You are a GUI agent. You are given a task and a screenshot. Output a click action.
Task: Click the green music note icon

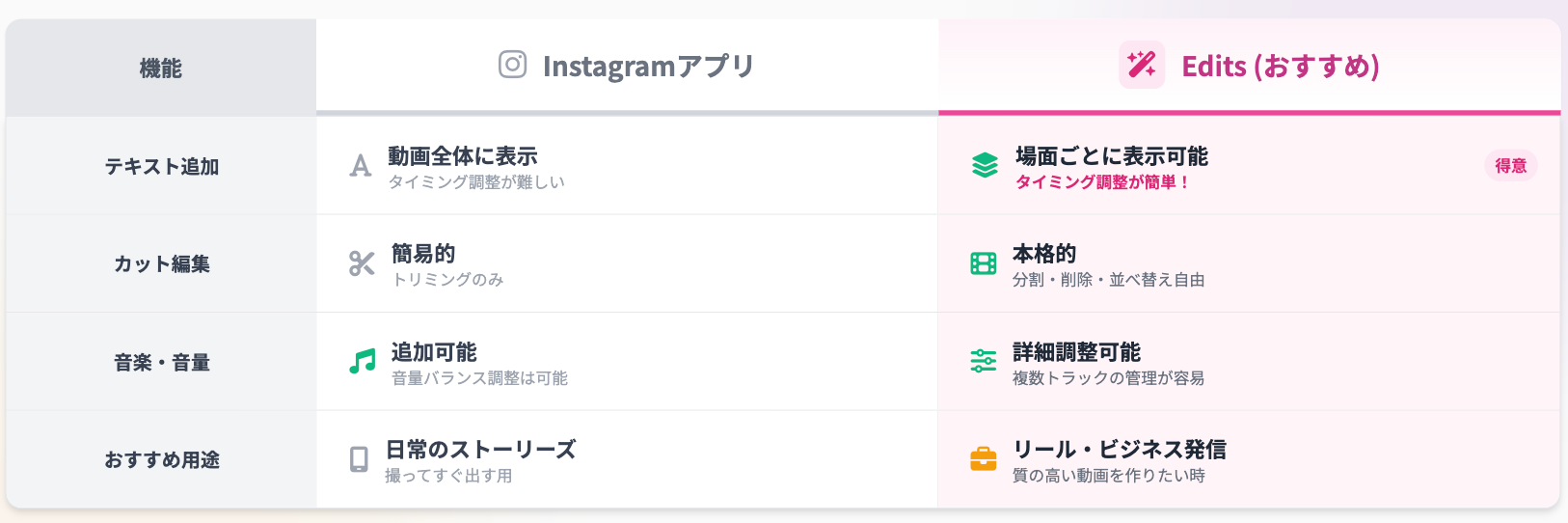point(362,362)
